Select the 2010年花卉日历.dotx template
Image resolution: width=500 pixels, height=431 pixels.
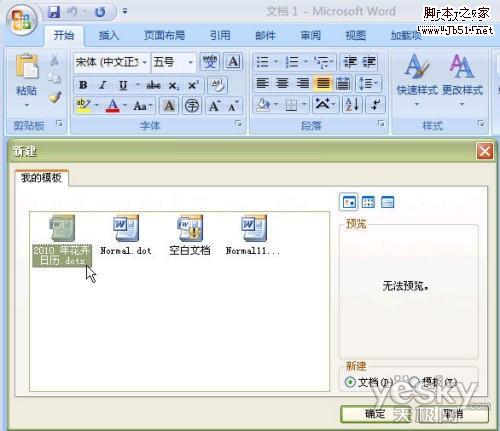(62, 240)
